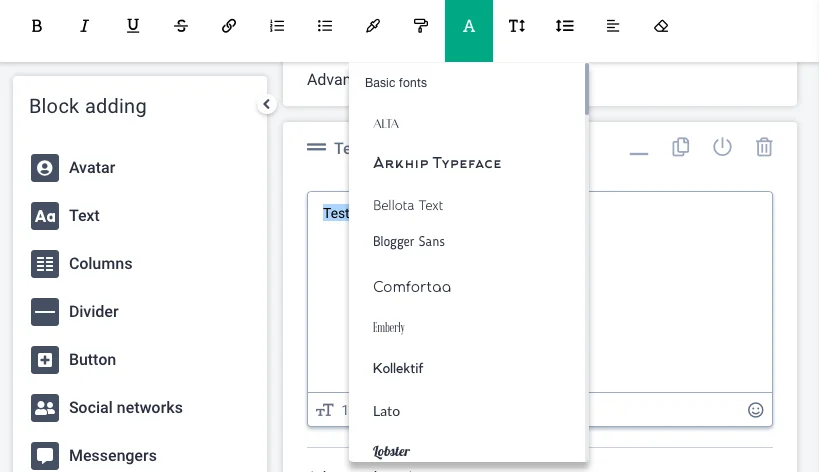
Task: Collapse the Block adding sidebar
Action: point(266,104)
